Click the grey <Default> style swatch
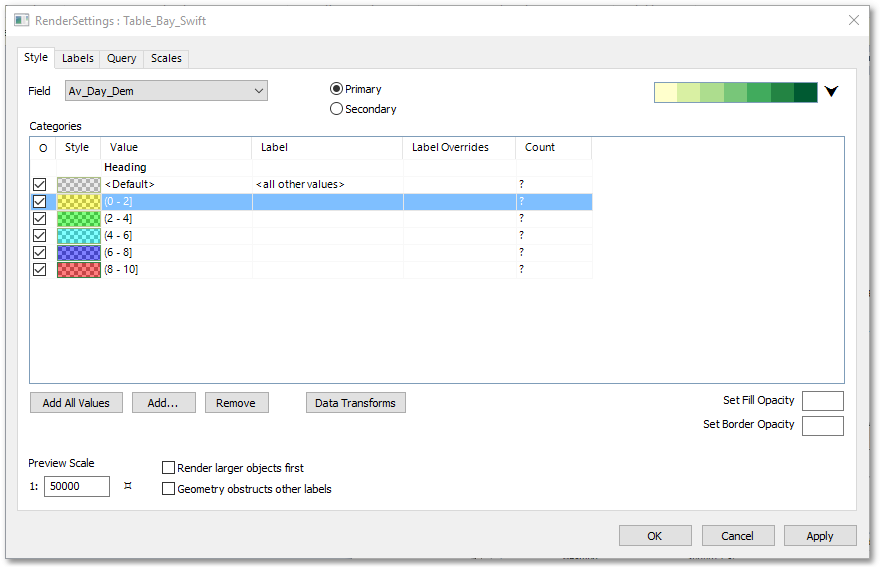Screen dimensions: 881x570 click(x=79, y=184)
